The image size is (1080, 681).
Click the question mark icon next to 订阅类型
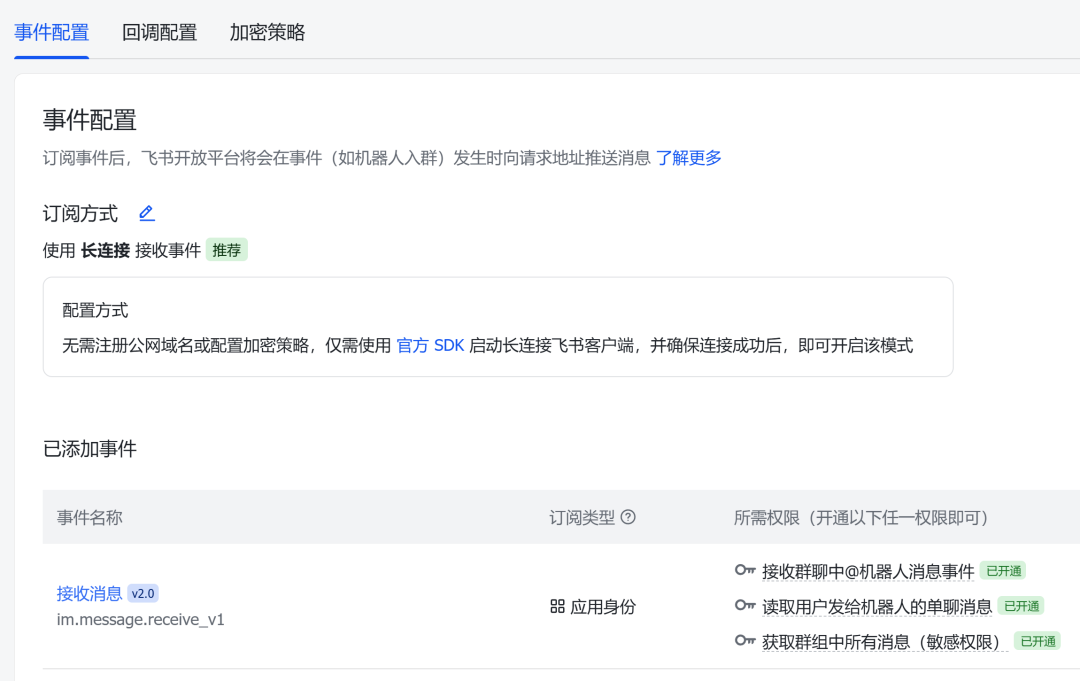[628, 517]
